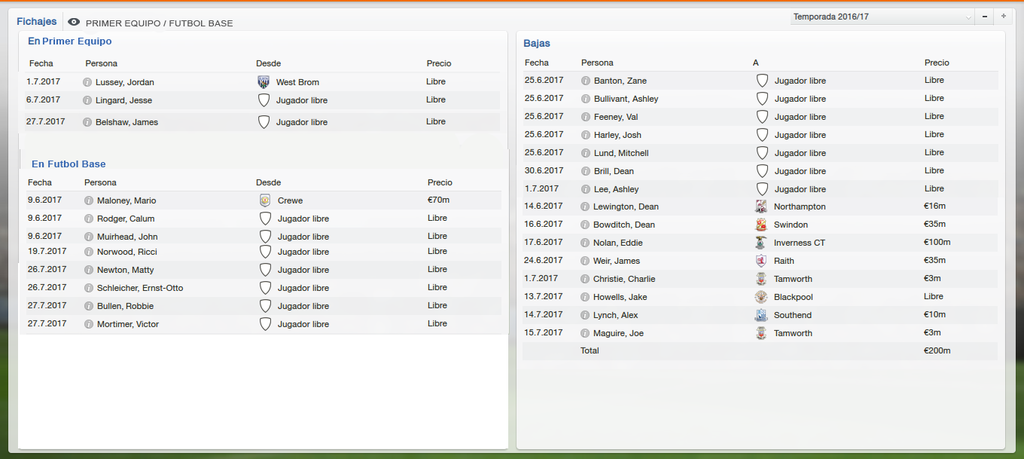Image resolution: width=1024 pixels, height=459 pixels.
Task: Click the Southend club crest
Action: coord(761,315)
